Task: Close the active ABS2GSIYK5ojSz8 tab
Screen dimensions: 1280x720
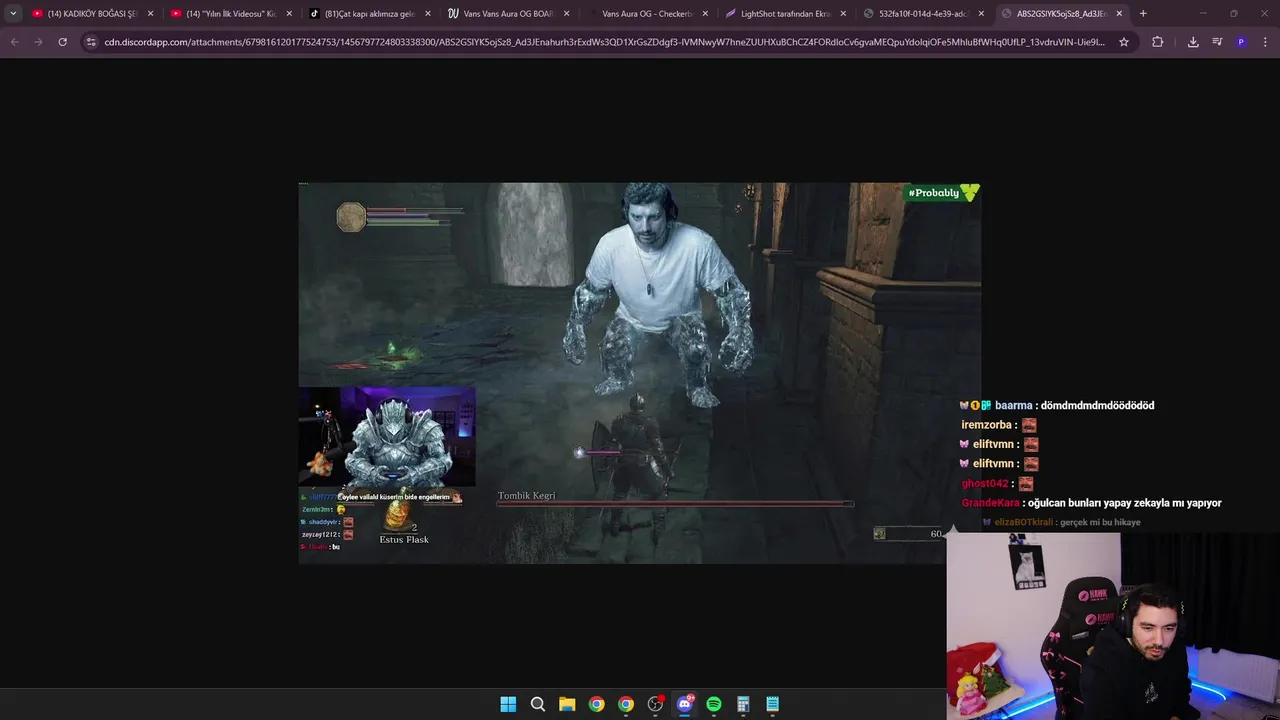Action: 1119,14
